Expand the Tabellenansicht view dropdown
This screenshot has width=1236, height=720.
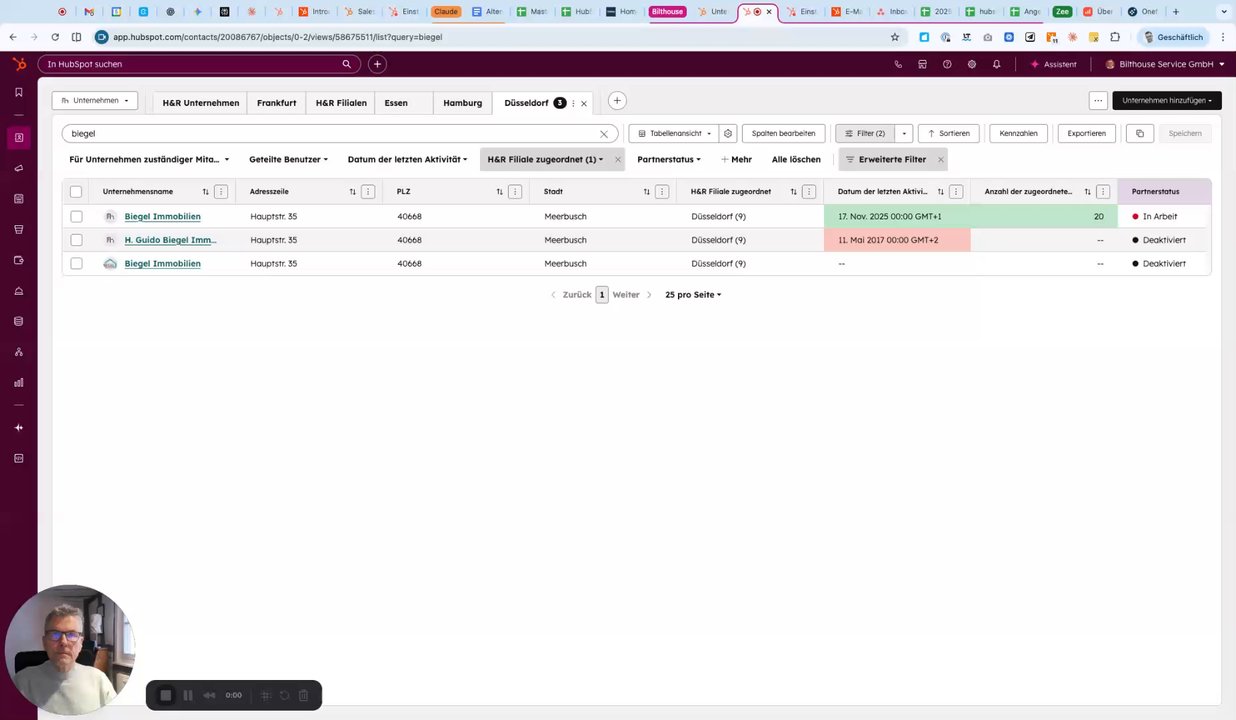(x=674, y=133)
